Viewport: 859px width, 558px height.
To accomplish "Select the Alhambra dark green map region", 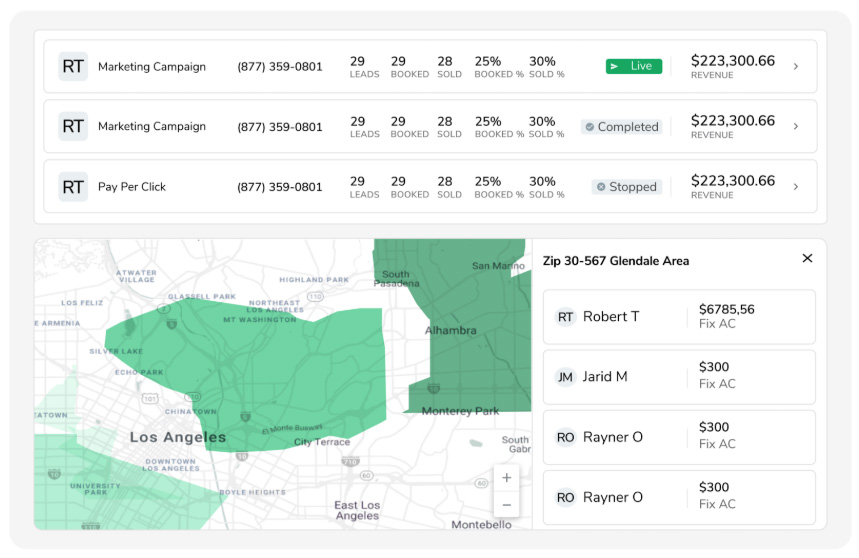I will [x=470, y=360].
